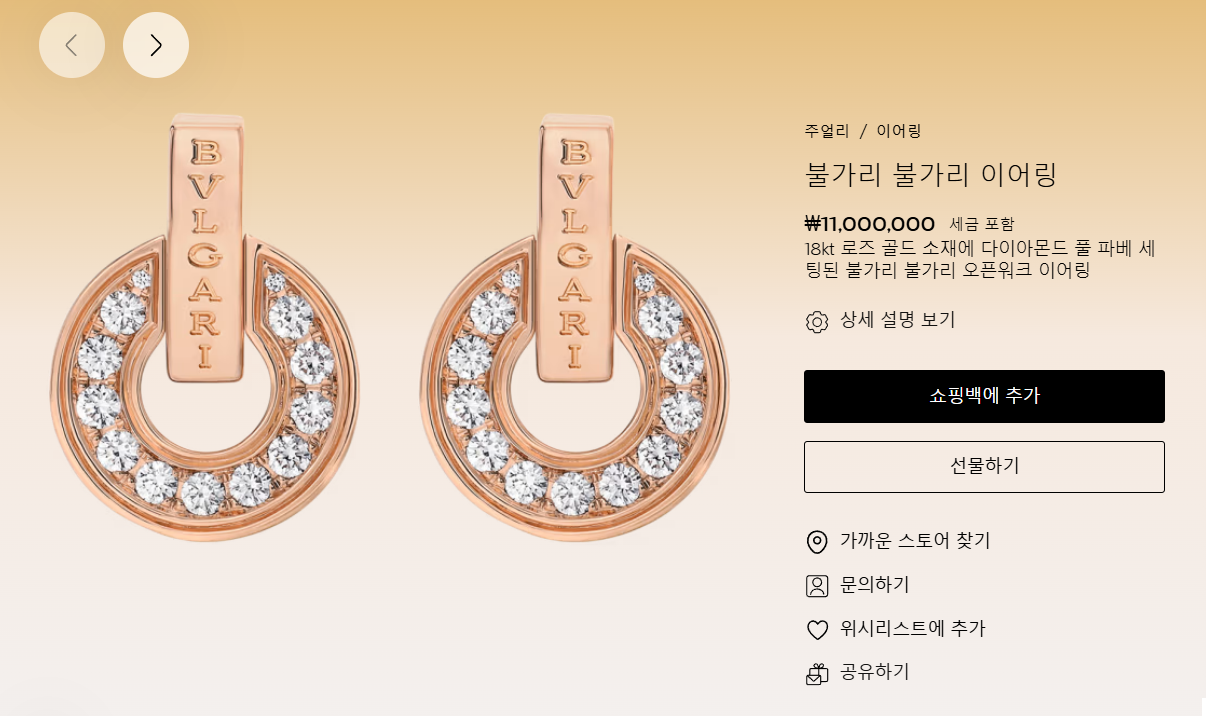1206x716 pixels.
Task: Select the 문의하기 inquiry link
Action: [875, 585]
